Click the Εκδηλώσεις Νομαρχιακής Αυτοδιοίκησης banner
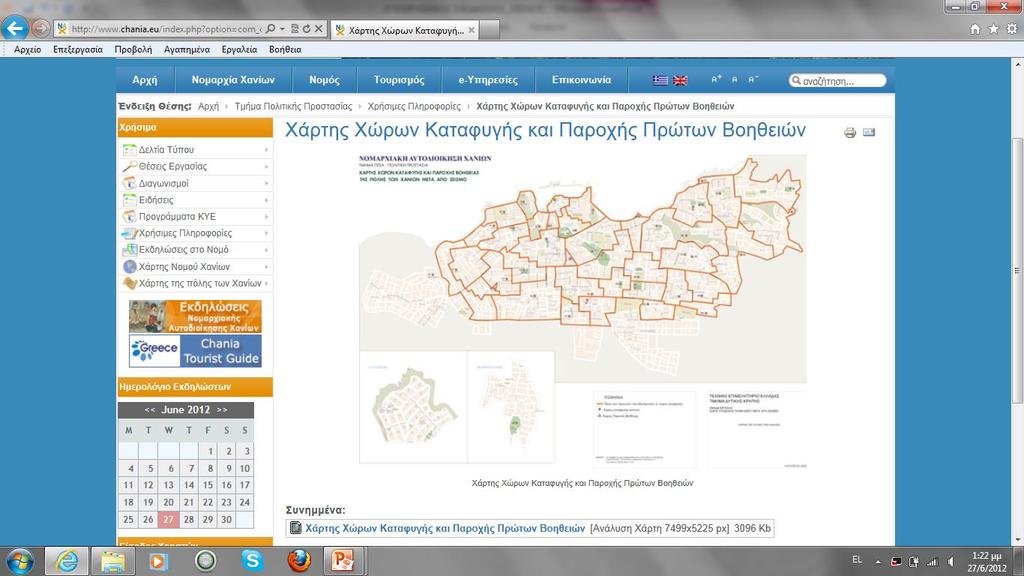Screen dimensions: 1024x576 (x=195, y=317)
